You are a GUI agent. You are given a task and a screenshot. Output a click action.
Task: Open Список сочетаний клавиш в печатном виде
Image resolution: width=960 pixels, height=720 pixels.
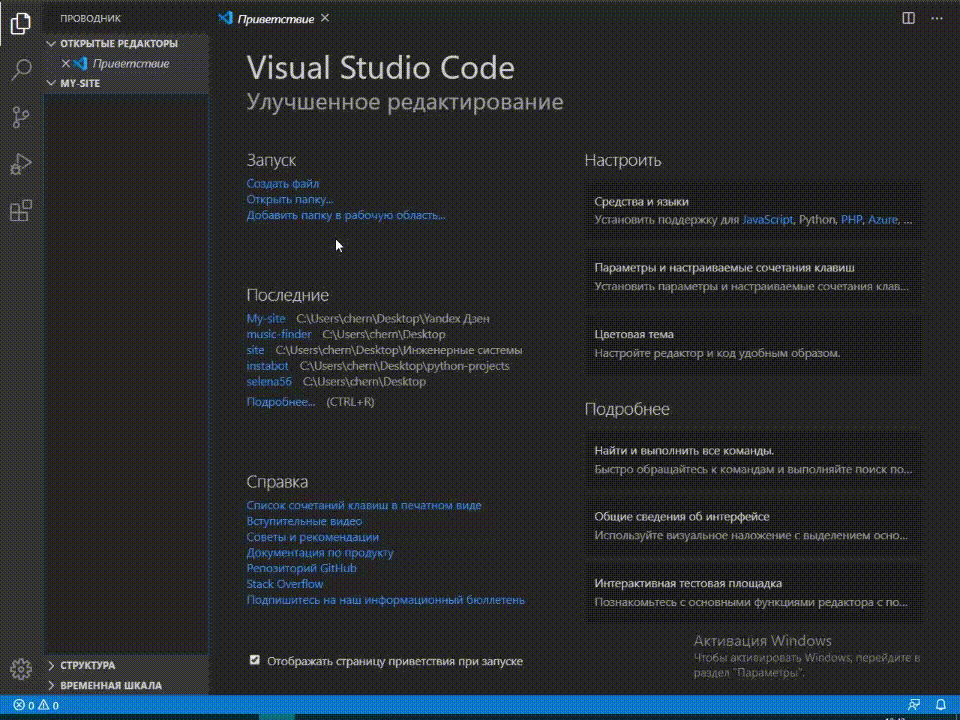364,505
